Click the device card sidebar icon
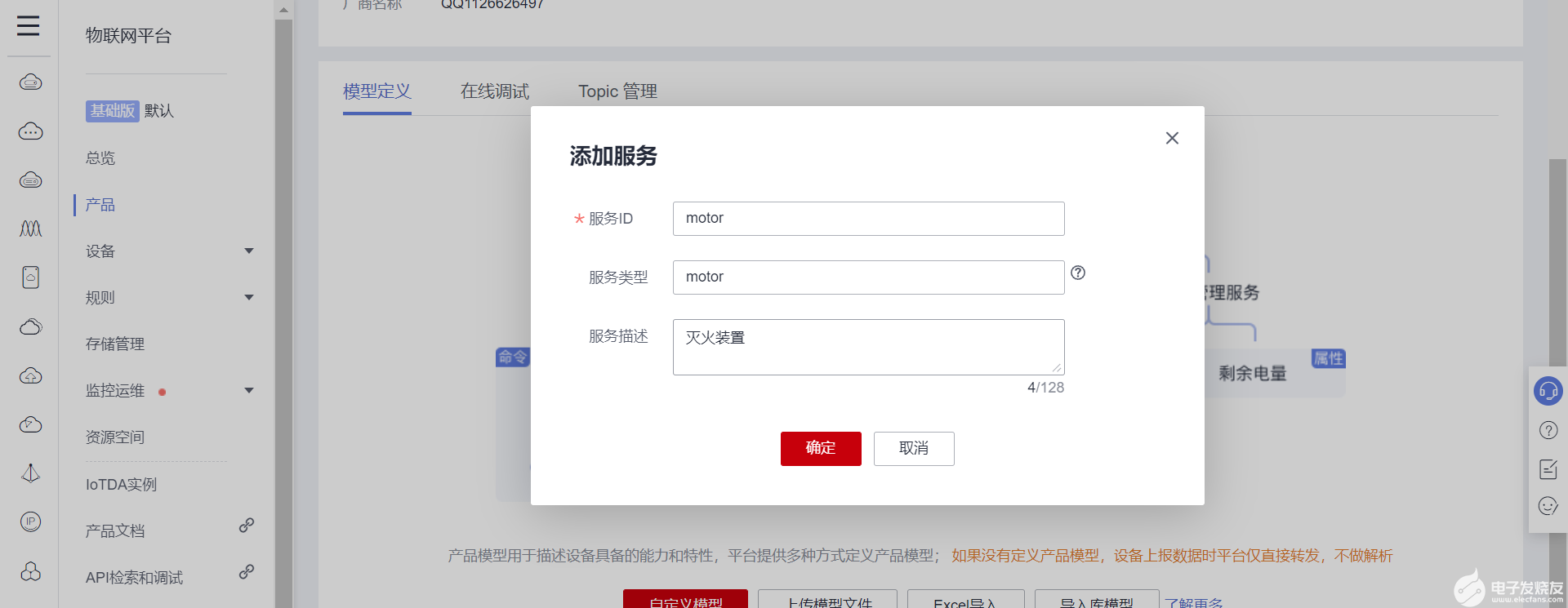1568x608 pixels. click(x=30, y=277)
